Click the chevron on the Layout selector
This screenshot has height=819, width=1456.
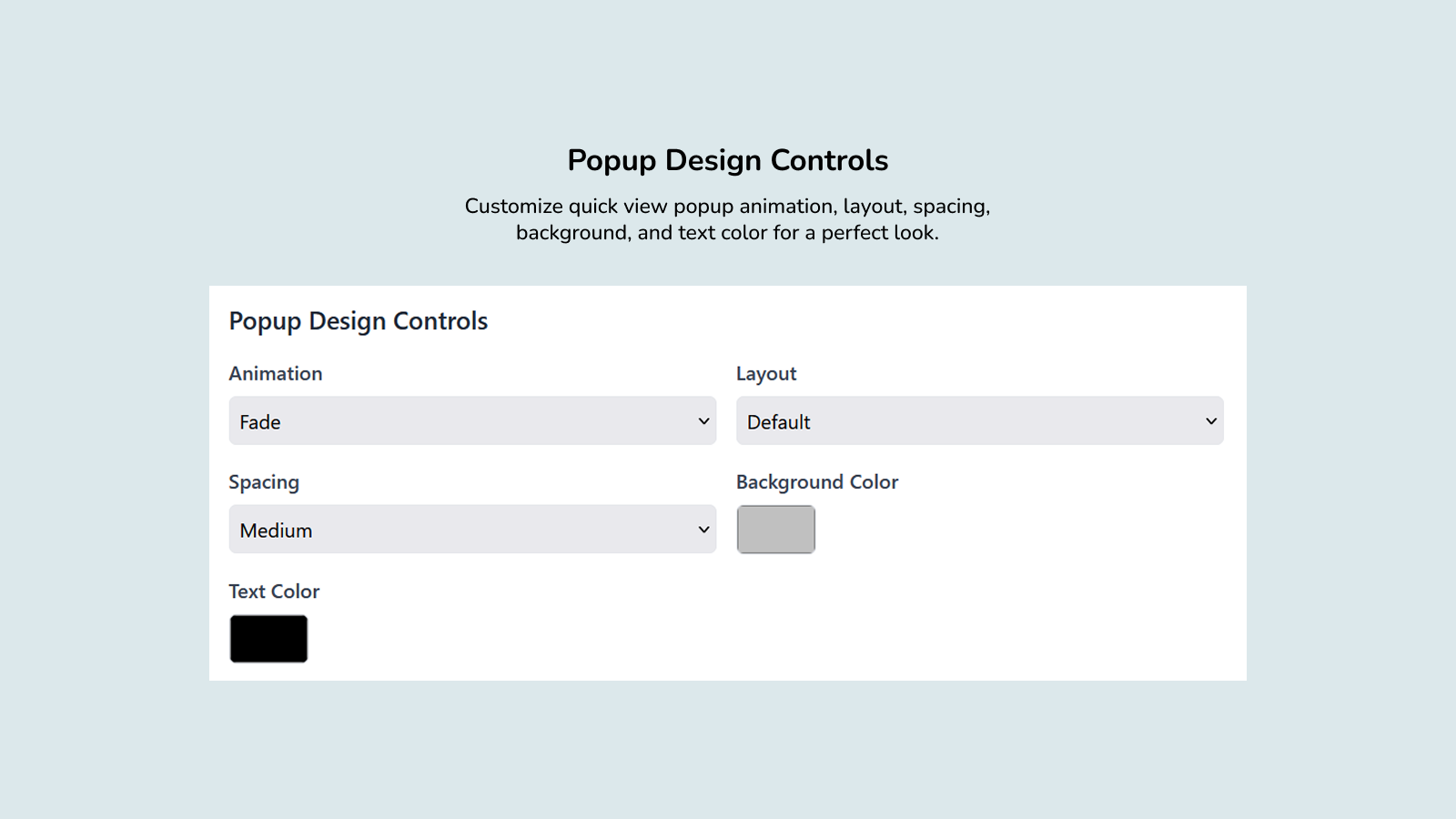(1210, 420)
